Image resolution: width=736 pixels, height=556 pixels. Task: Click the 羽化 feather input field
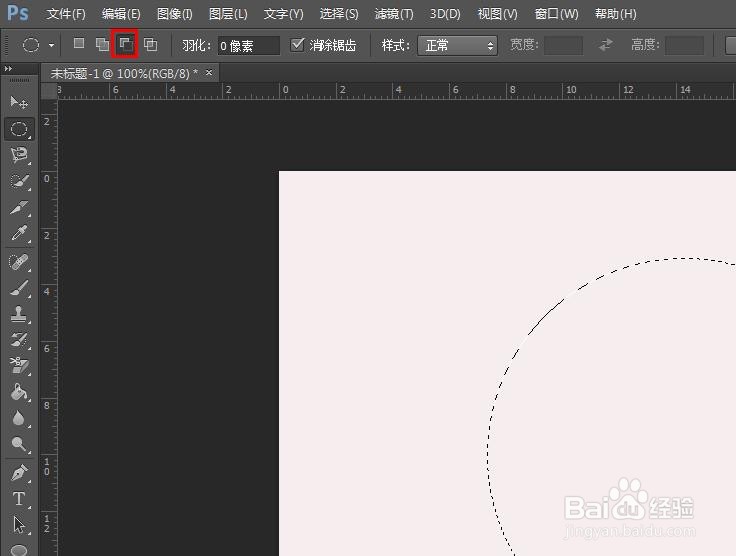coord(248,46)
